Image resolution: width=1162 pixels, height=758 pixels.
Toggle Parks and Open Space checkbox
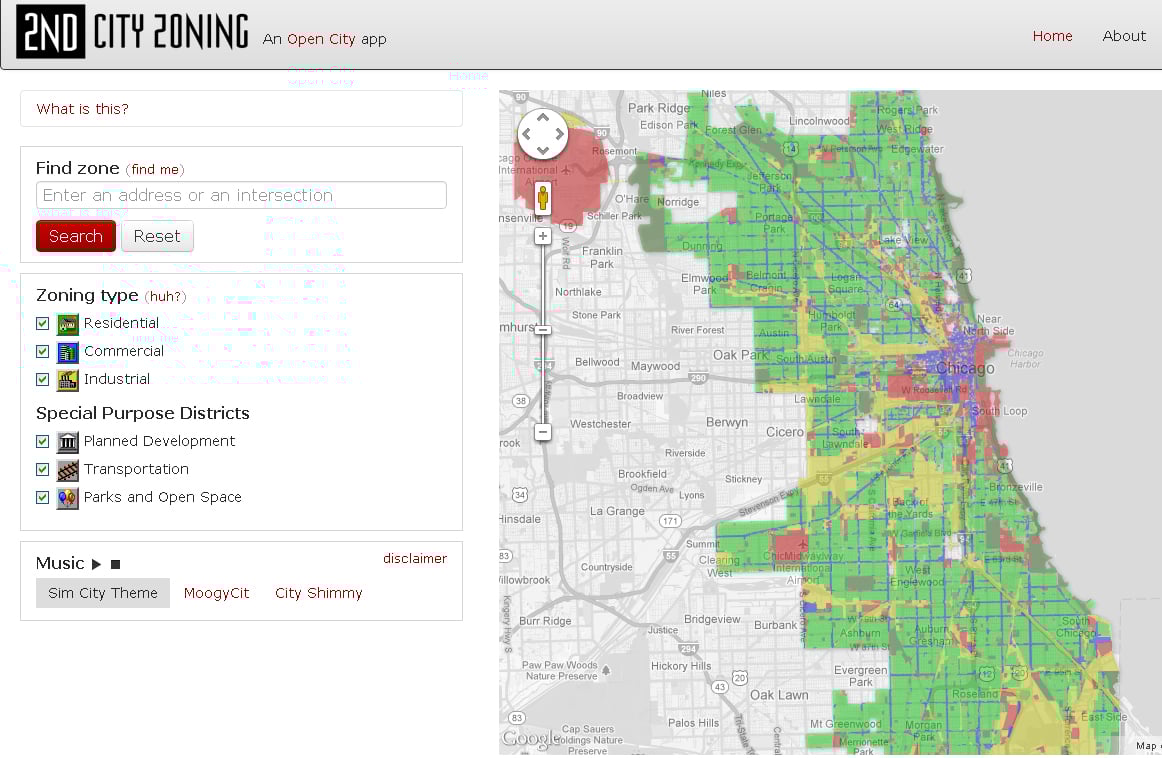[x=43, y=498]
